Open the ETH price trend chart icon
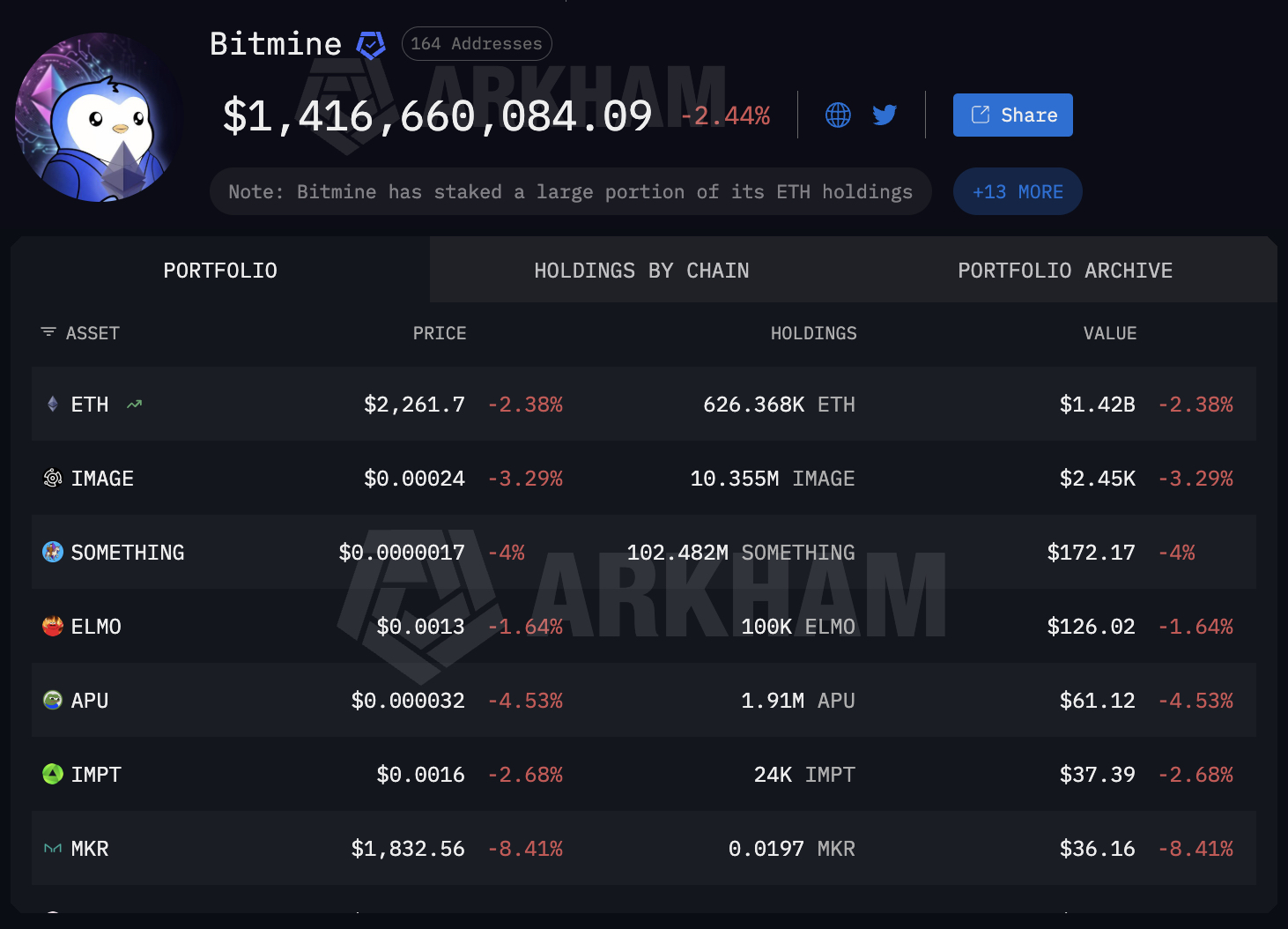The width and height of the screenshot is (1288, 929). 133,404
